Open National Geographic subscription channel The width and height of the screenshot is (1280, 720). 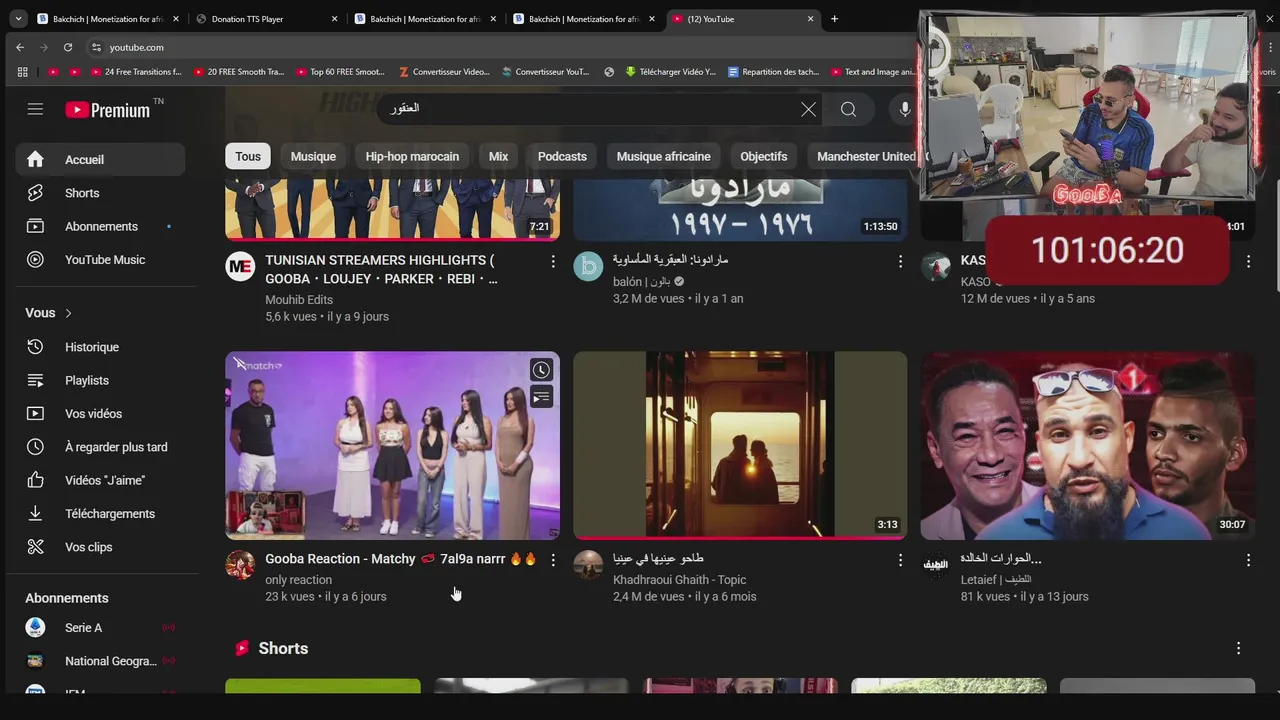click(100, 661)
